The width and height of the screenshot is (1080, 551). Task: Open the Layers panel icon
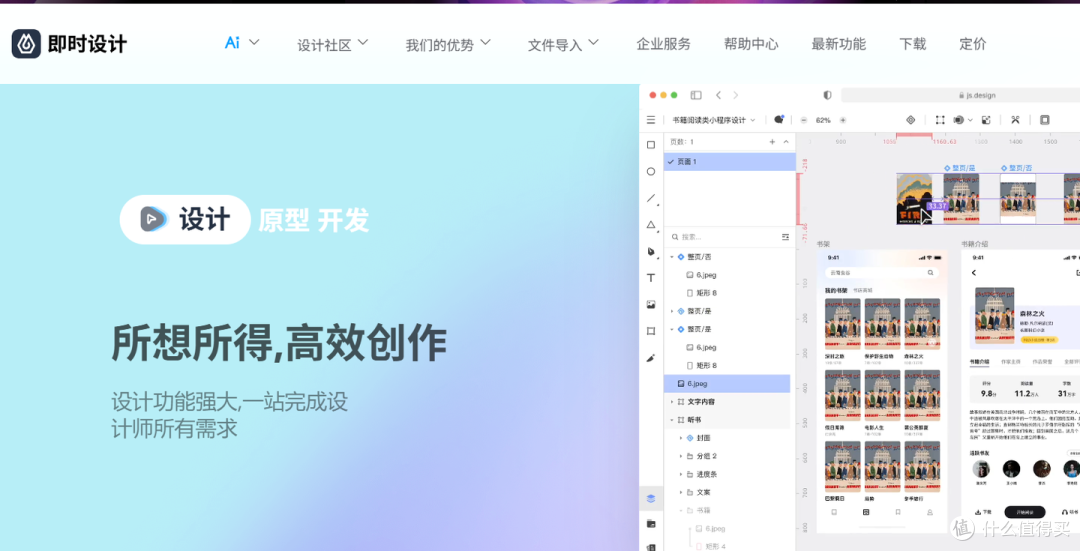(x=651, y=499)
